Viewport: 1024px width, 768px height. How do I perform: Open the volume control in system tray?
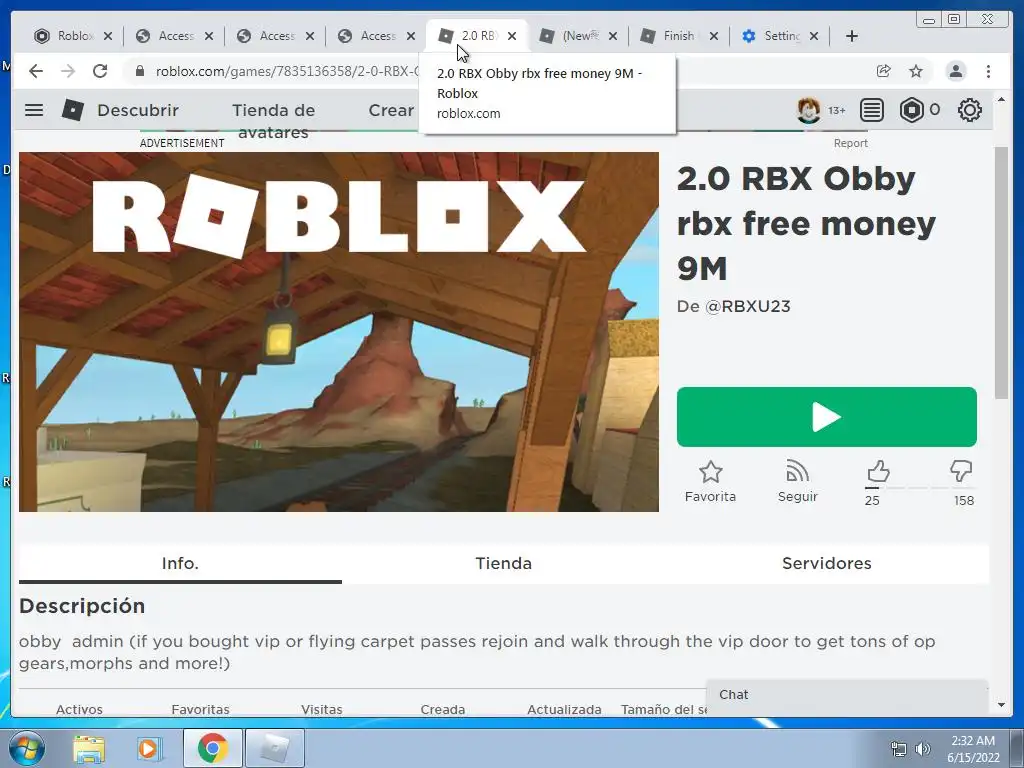coord(923,749)
